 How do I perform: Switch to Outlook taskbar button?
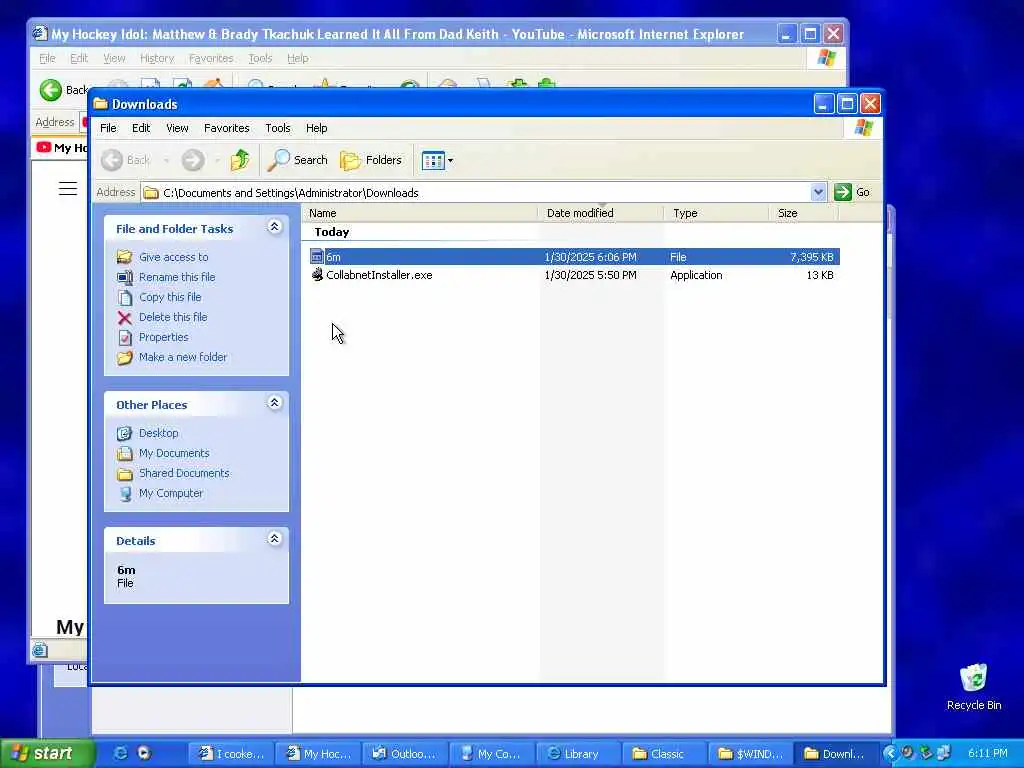tap(405, 754)
